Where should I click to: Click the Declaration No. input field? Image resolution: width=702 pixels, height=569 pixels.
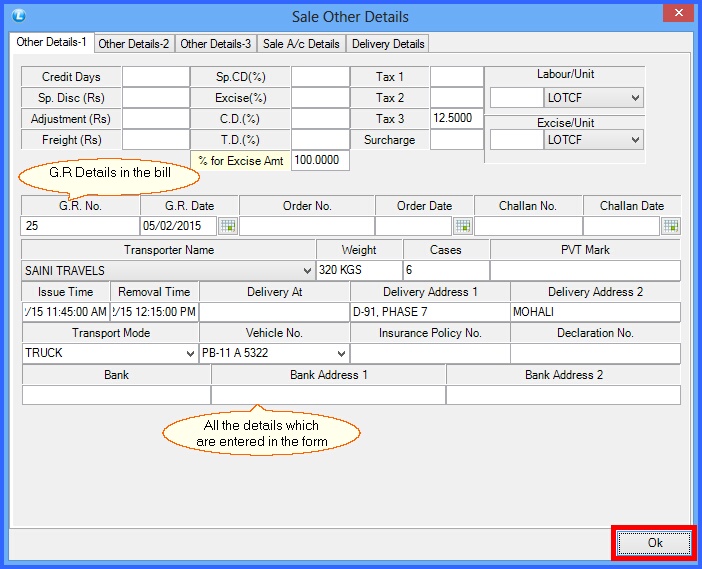pos(595,354)
